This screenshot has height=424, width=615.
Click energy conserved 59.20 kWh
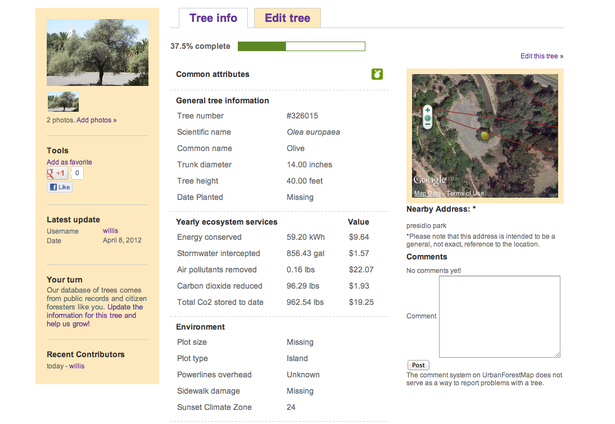pos(306,237)
